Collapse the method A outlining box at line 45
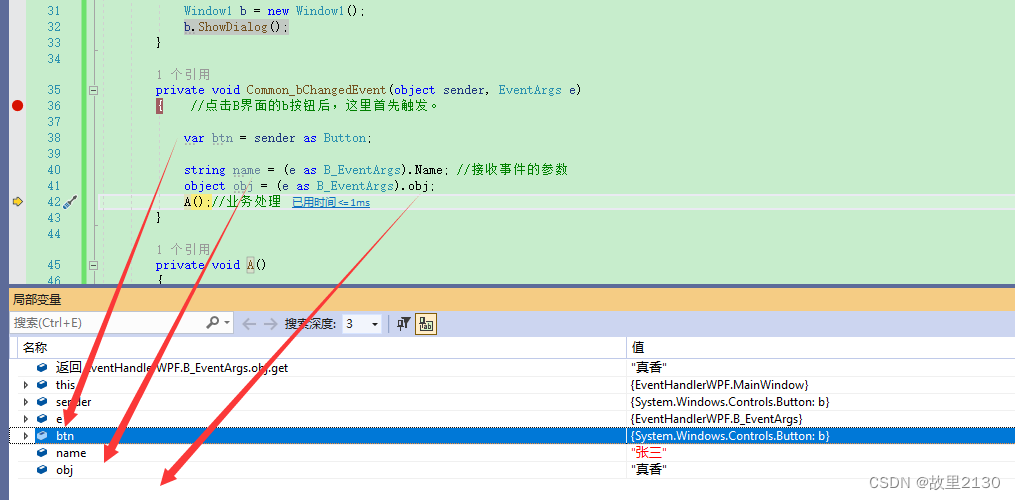 pyautogui.click(x=93, y=266)
